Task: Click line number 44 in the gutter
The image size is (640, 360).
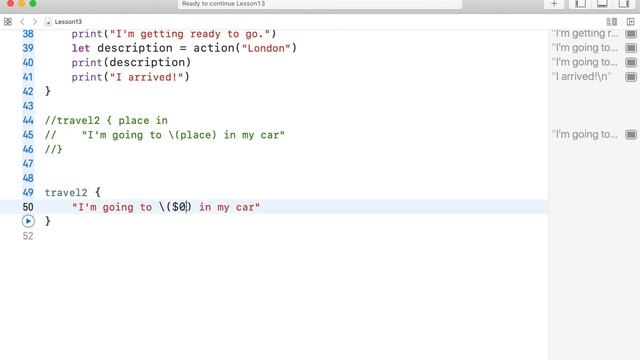Action: point(28,120)
